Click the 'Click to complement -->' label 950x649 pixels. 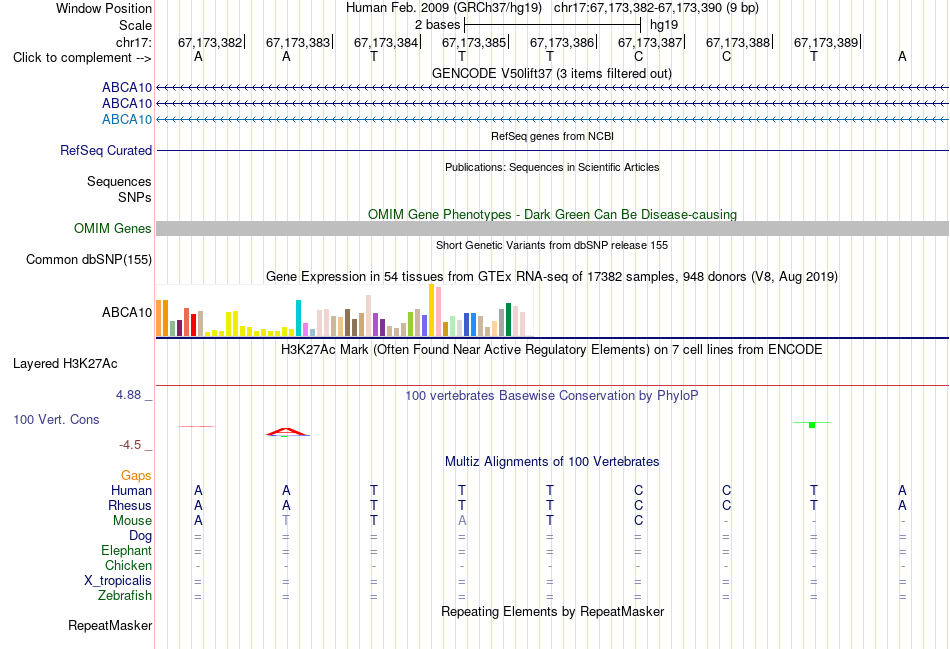tap(82, 58)
